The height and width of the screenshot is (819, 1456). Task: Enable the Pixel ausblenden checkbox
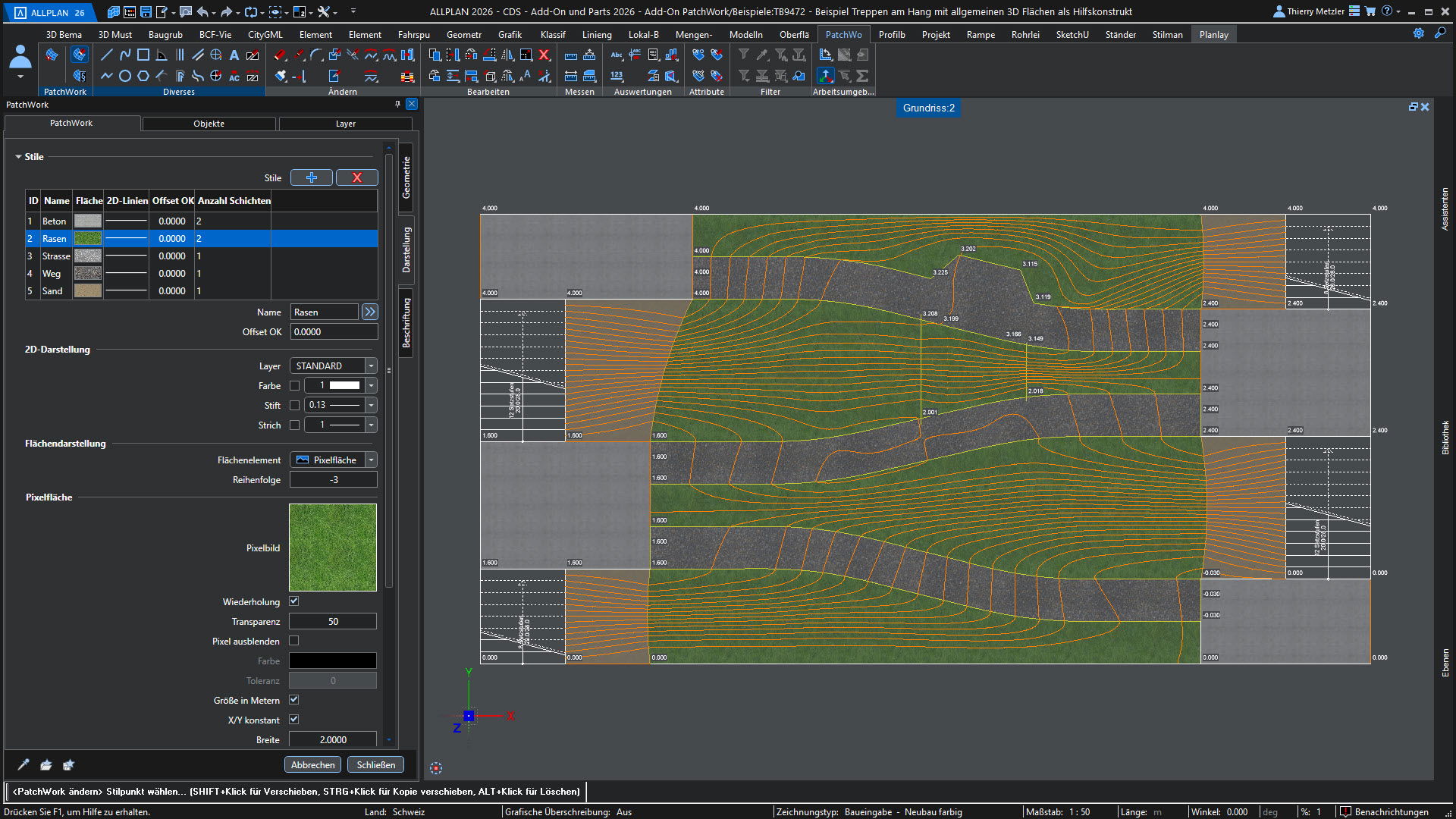pyautogui.click(x=294, y=641)
